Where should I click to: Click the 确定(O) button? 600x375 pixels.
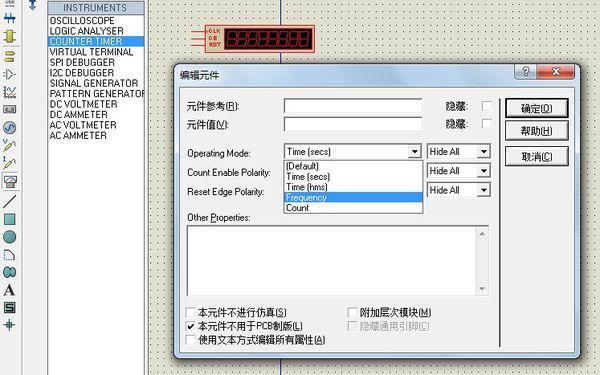[536, 108]
